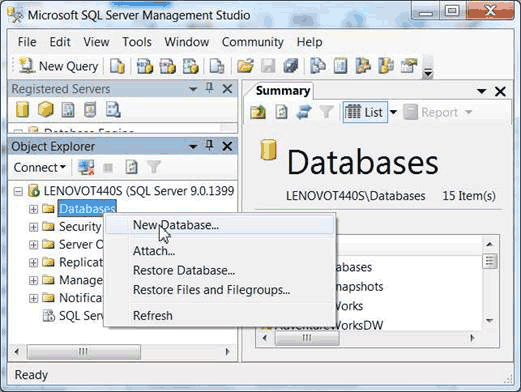This screenshot has width=521, height=392.
Task: Choose Restore Database from context menu
Action: (x=220, y=270)
